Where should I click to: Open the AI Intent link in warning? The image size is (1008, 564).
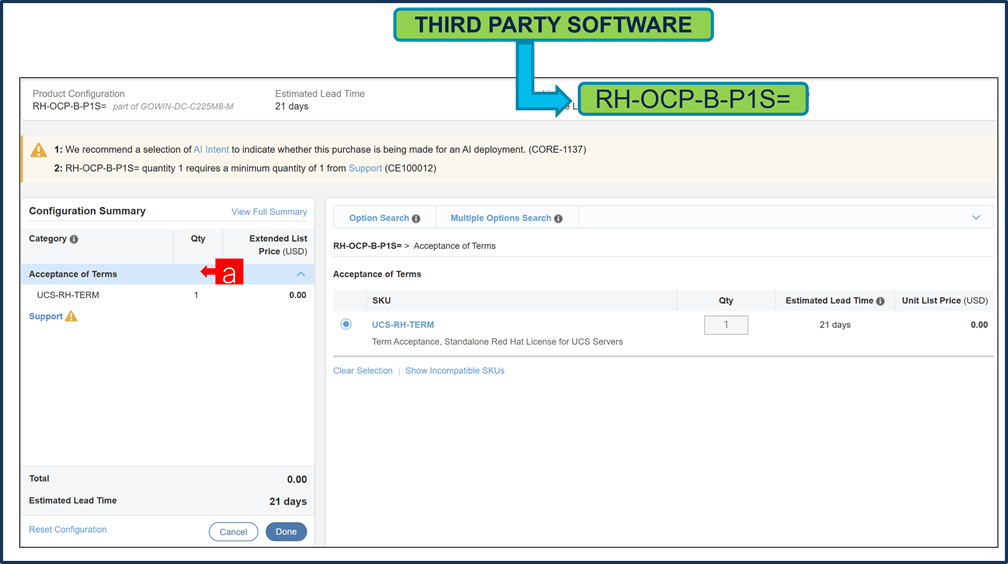[211, 149]
